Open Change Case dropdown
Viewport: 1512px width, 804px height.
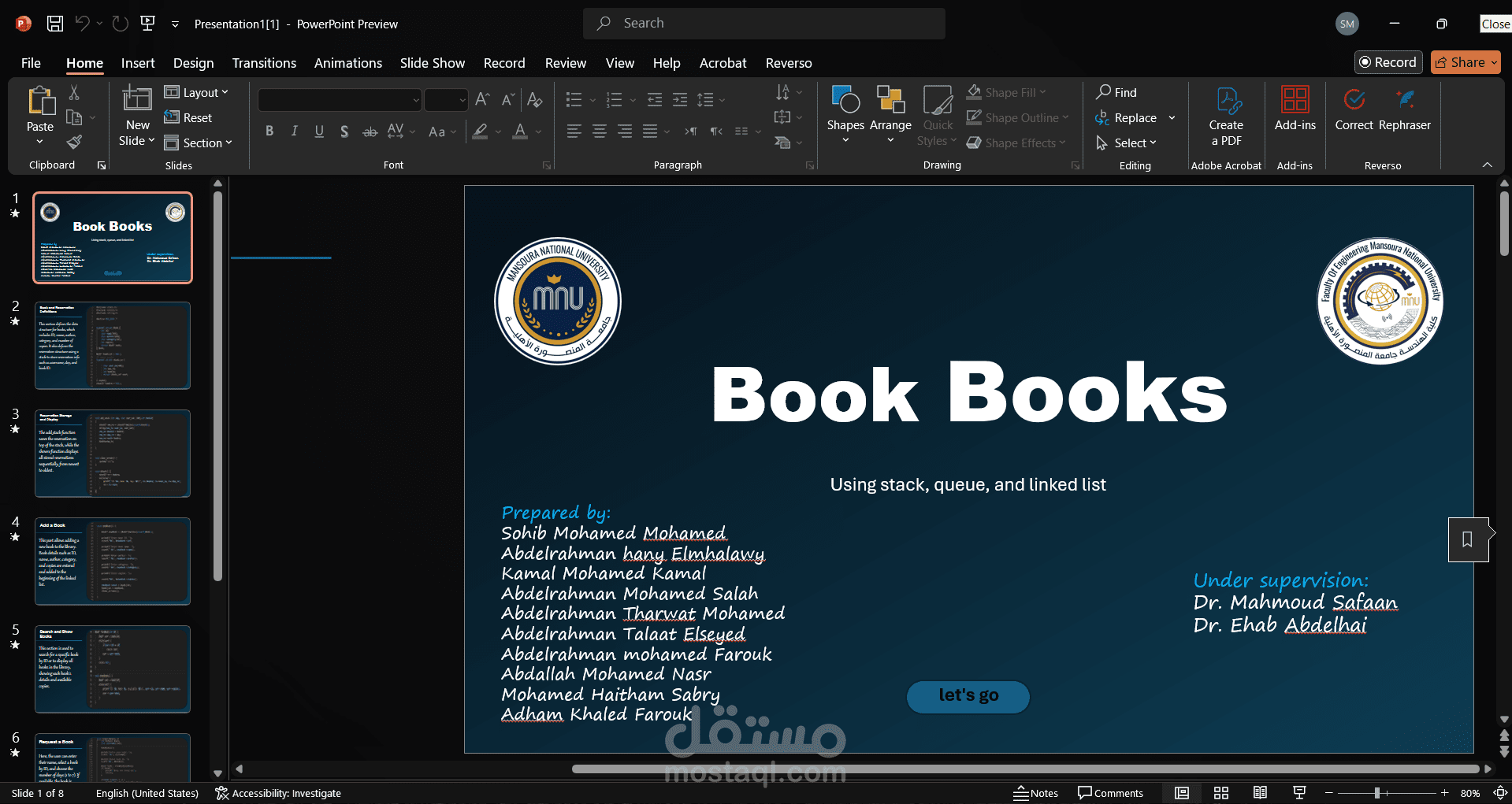coord(442,132)
